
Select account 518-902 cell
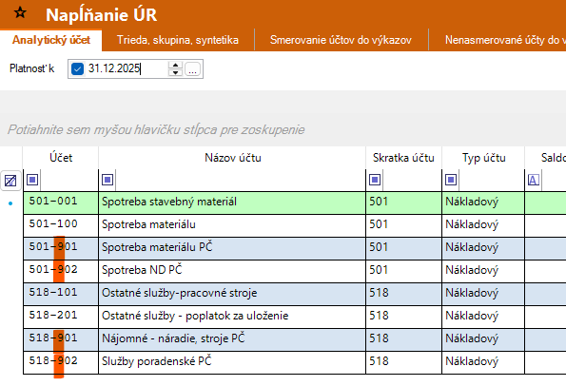61,362
